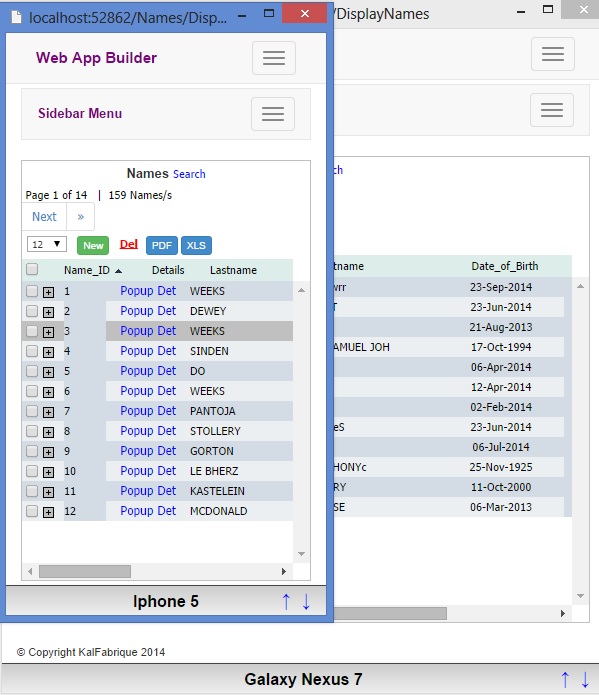This screenshot has height=695, width=599.
Task: Click the LE BHERZ lastname cell
Action: (214, 471)
